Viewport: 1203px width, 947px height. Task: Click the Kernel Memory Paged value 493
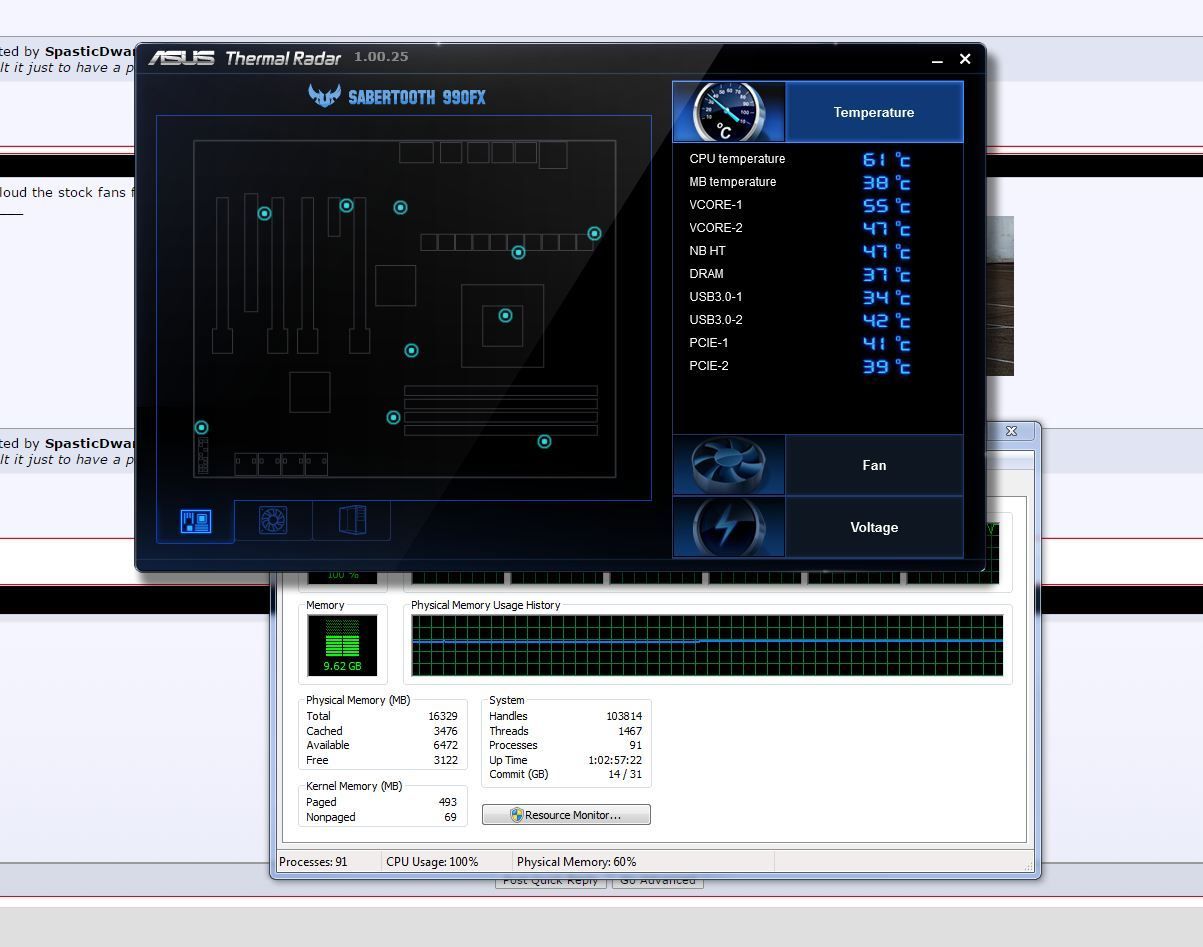(x=447, y=802)
